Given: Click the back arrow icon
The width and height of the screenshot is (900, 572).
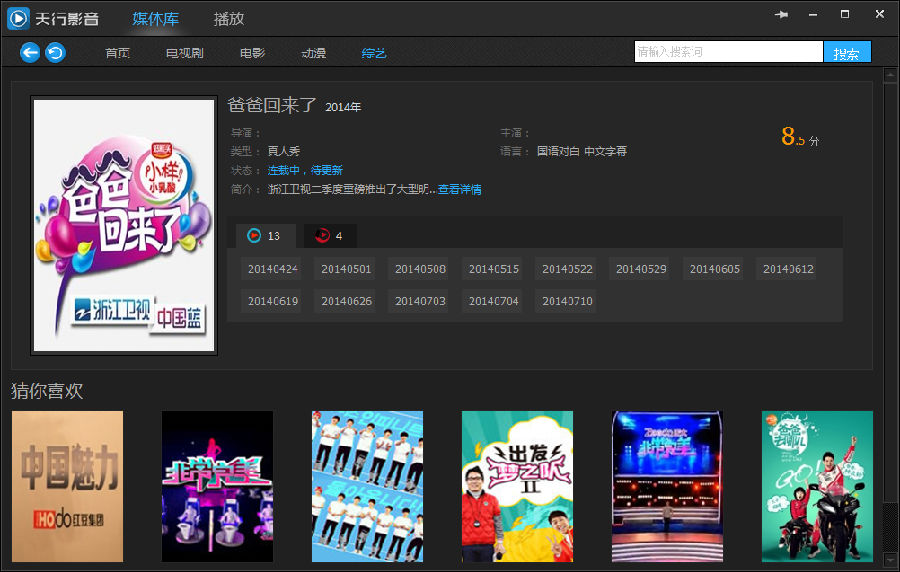Looking at the screenshot, I should pyautogui.click(x=30, y=53).
